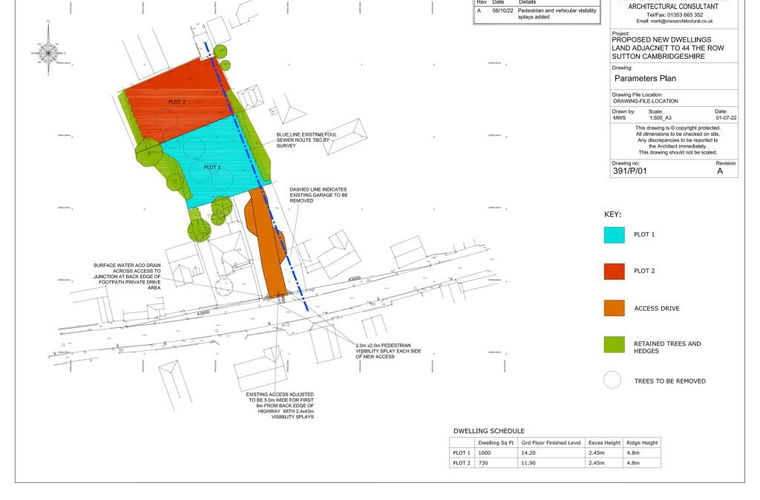Click the Ridge Height column header

click(x=642, y=441)
